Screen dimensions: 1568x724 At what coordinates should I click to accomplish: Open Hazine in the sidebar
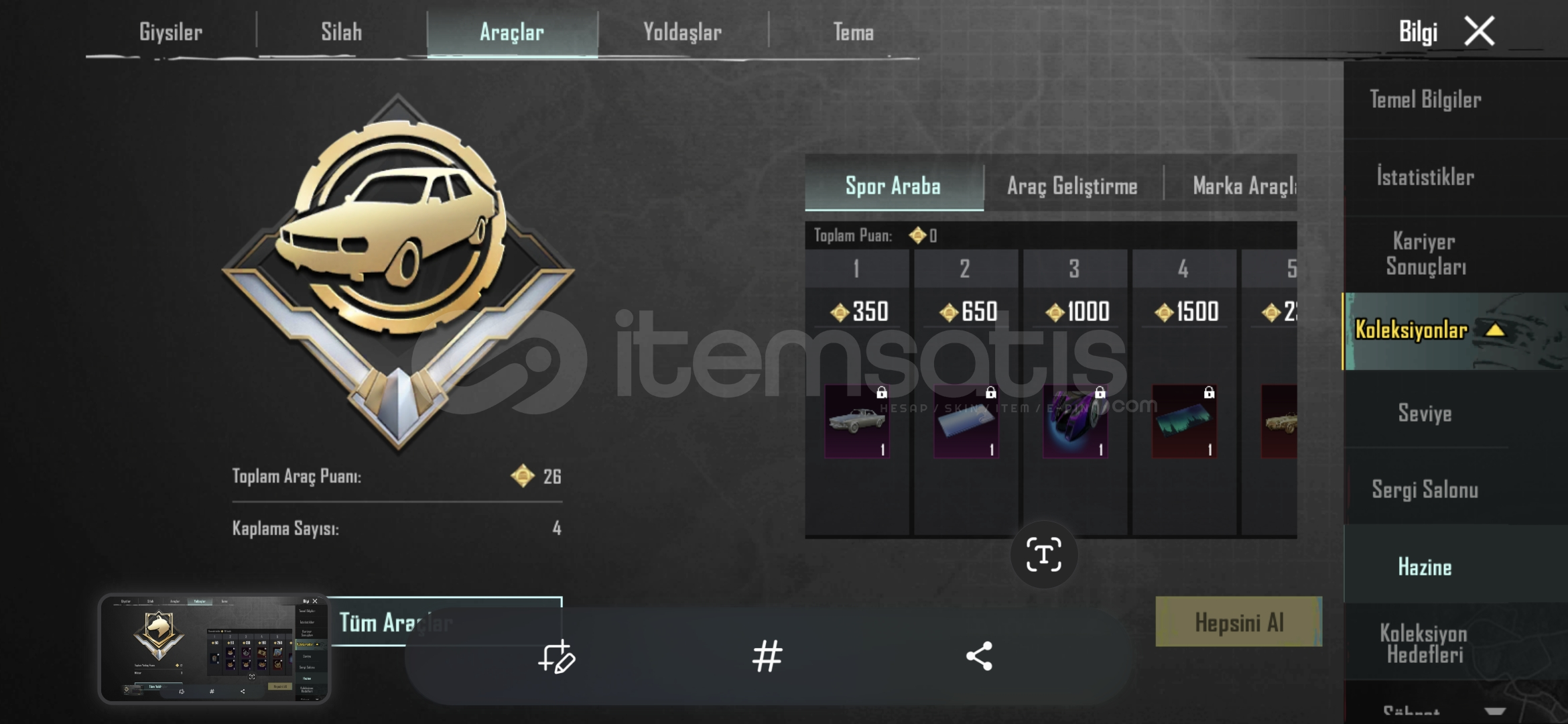point(1425,567)
